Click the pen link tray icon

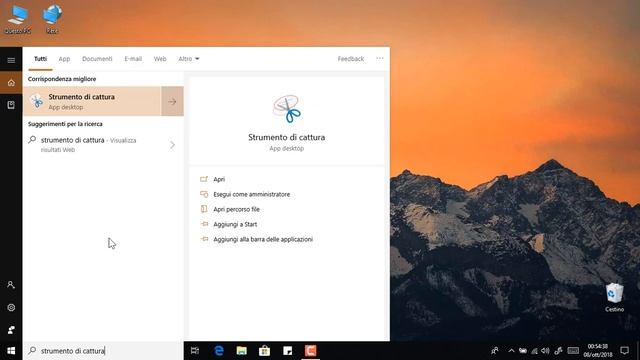click(558, 351)
